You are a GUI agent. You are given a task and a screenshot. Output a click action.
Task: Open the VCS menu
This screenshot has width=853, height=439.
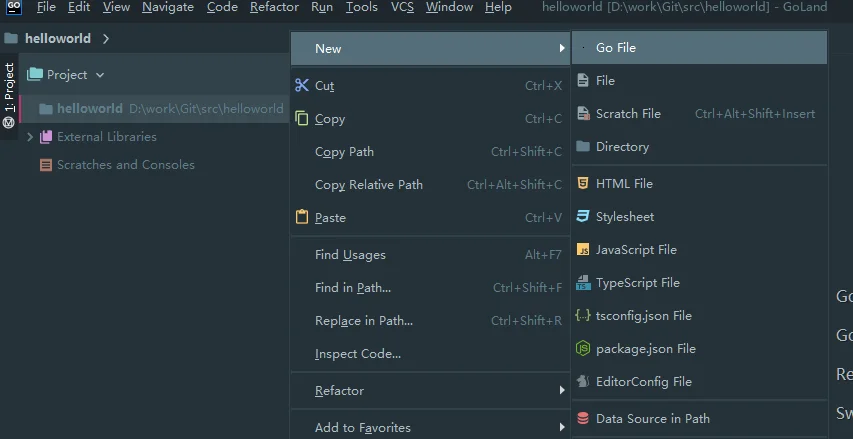402,7
